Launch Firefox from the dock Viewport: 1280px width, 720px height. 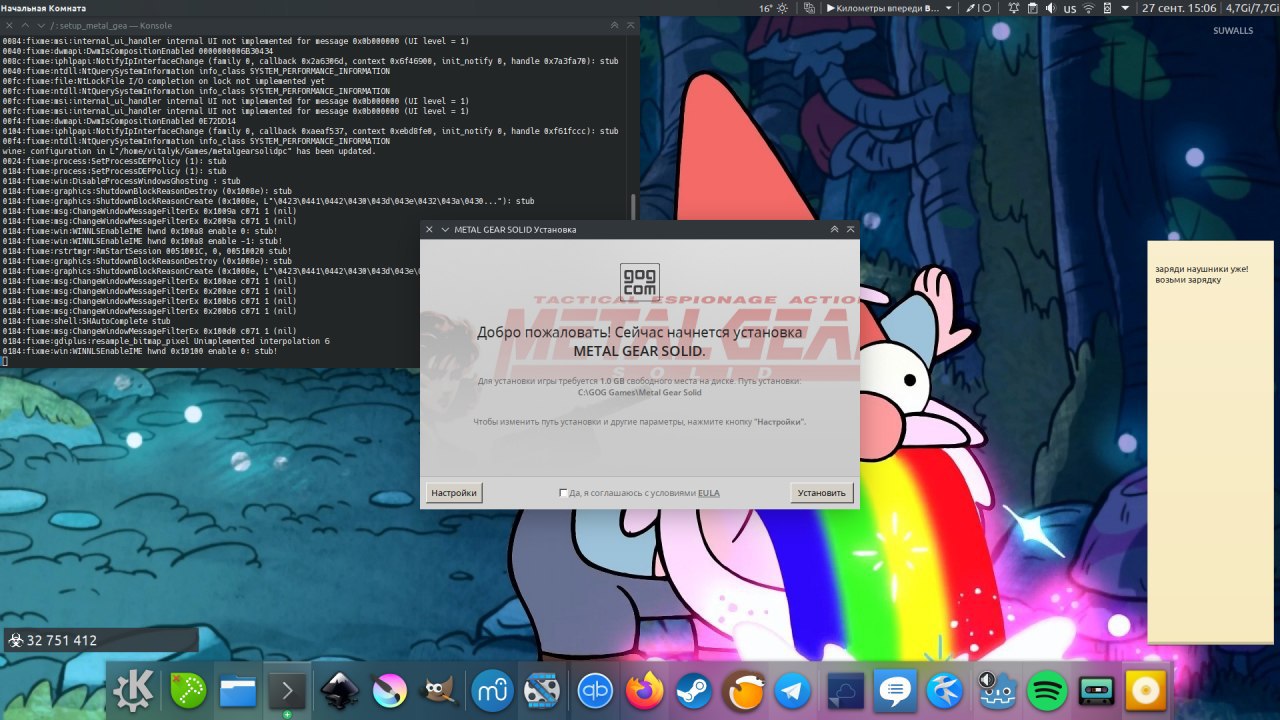[645, 691]
